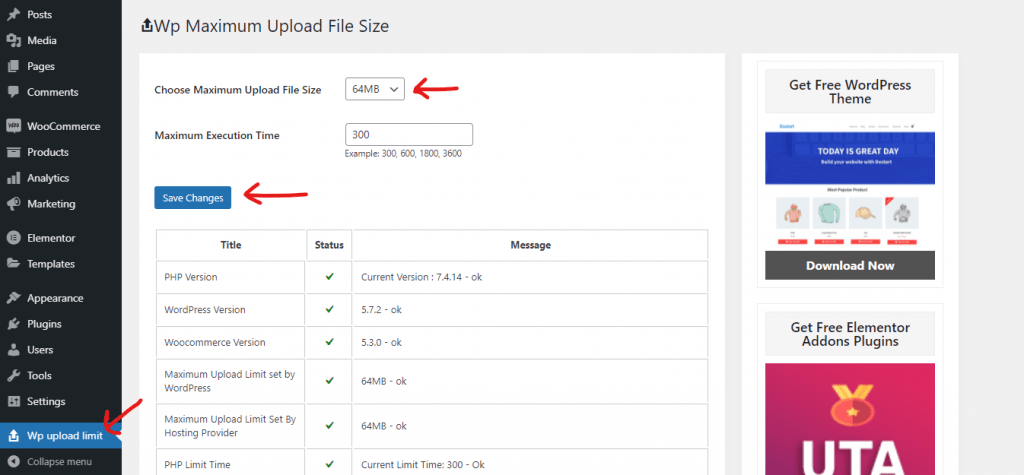The height and width of the screenshot is (475, 1024).
Task: Click the Marketing megaphone icon
Action: 13,204
